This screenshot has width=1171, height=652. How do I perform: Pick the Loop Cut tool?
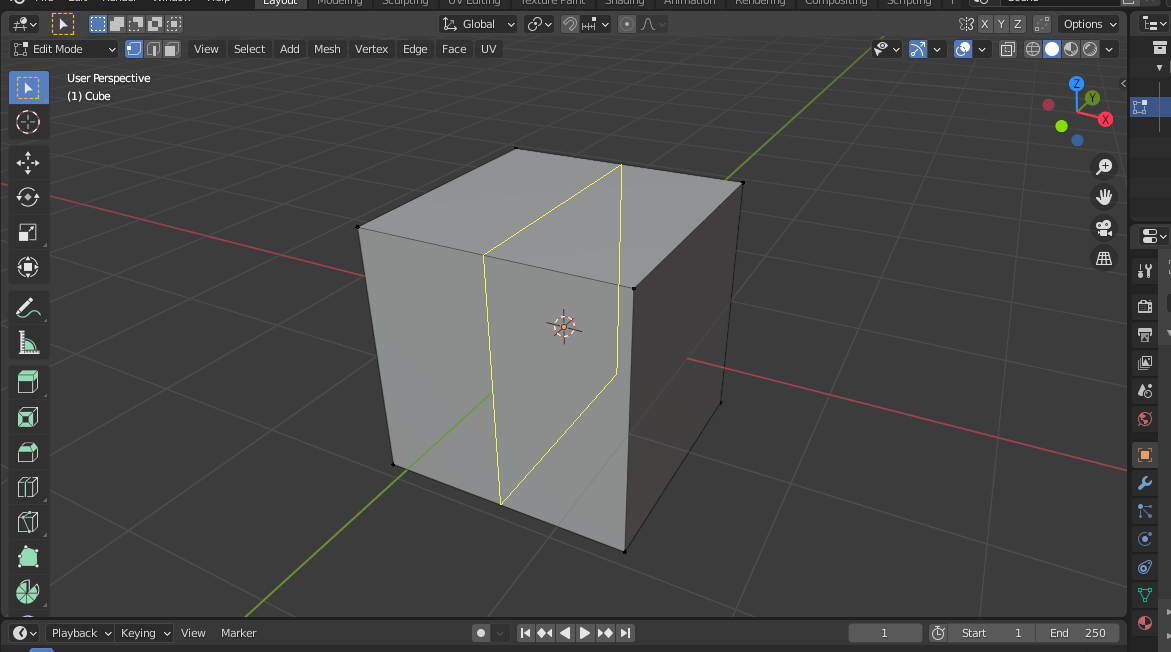28,488
